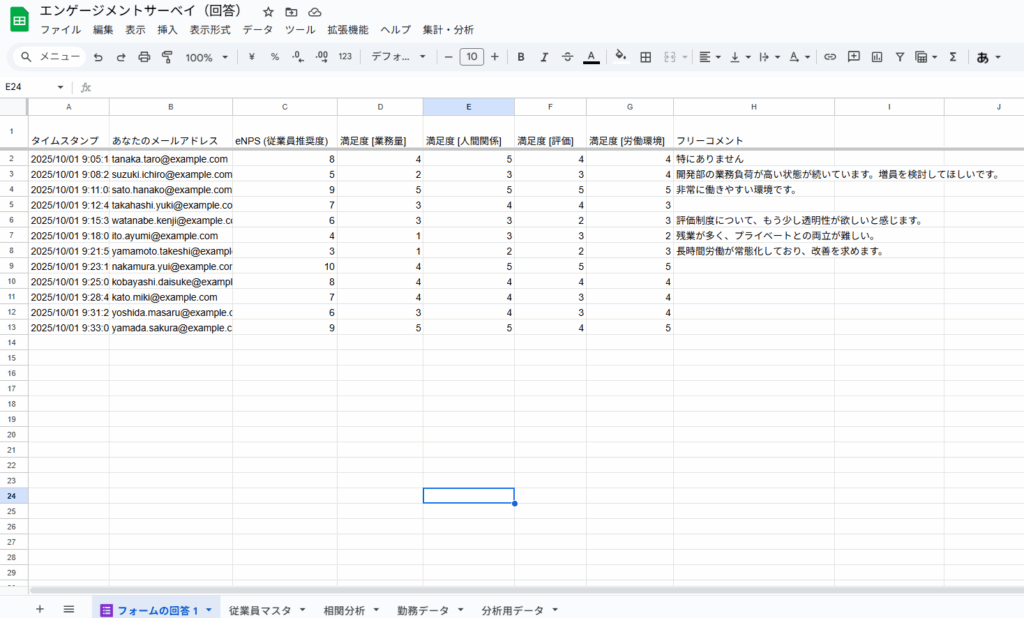Click the print icon
Screen dimensions: 1024x618
(x=144, y=57)
